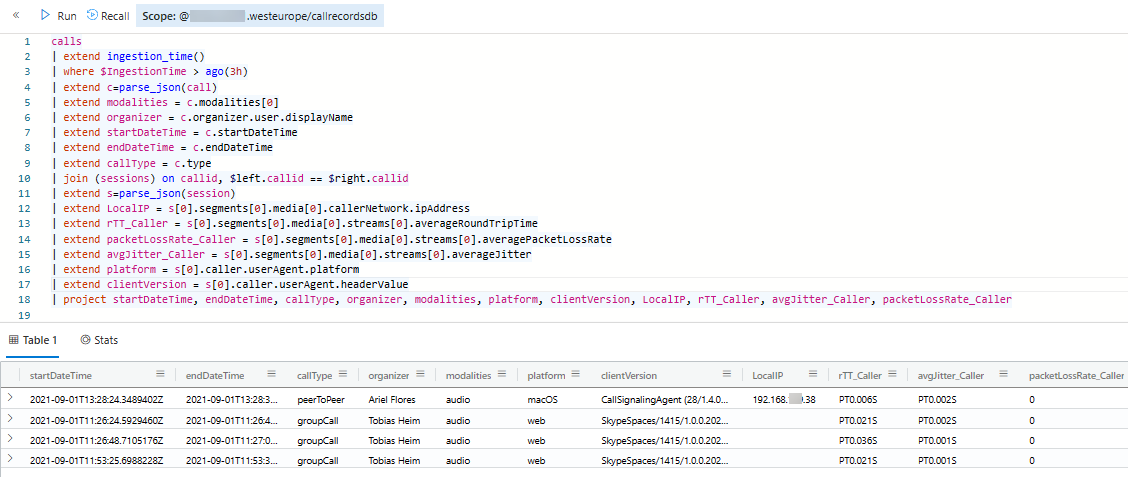Open modalities column menu icon

[501, 375]
